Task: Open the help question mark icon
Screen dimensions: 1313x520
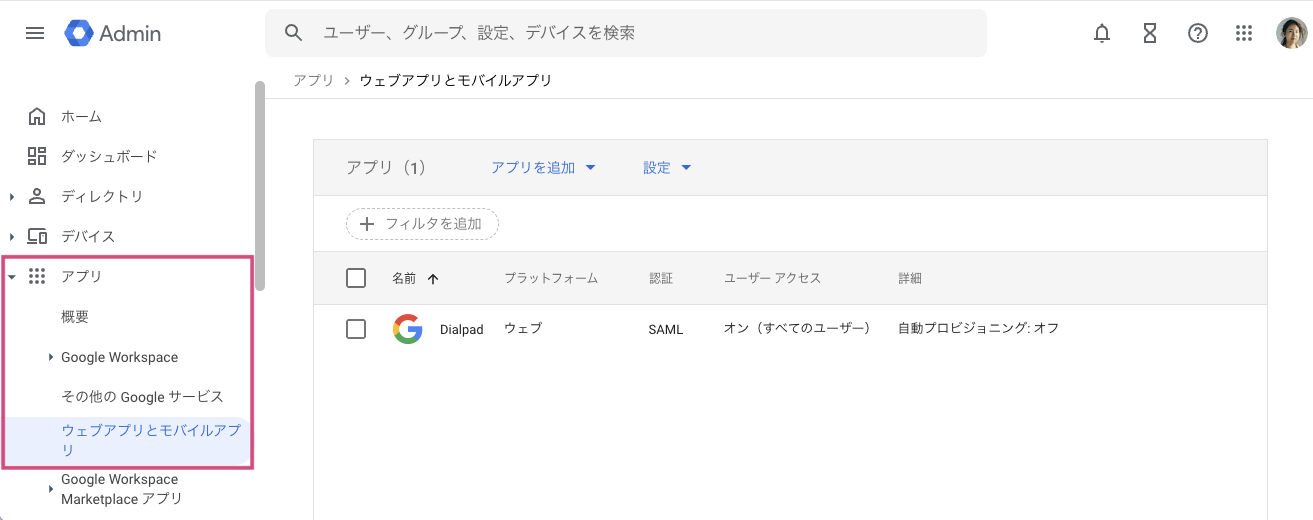Action: coord(1197,33)
